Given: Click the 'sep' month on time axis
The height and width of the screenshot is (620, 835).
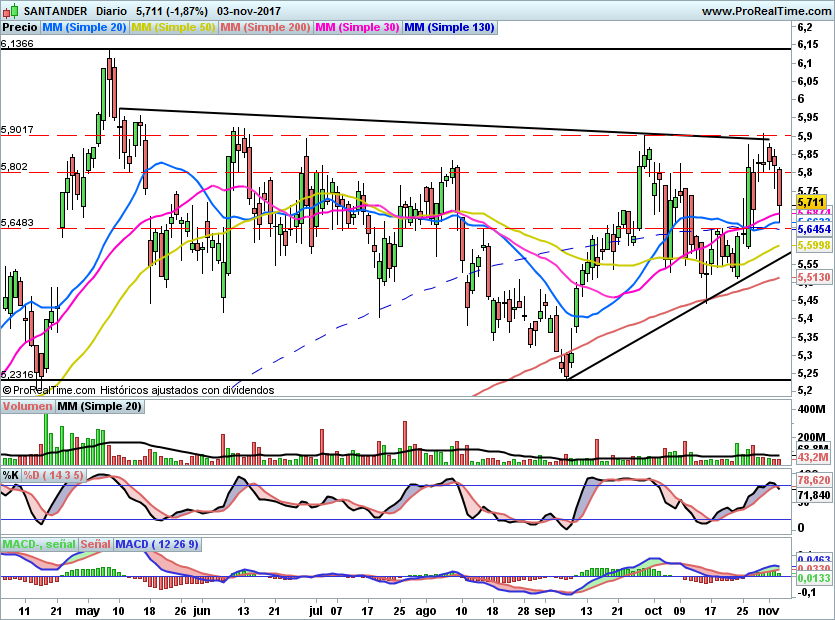Looking at the screenshot, I should point(545,611).
